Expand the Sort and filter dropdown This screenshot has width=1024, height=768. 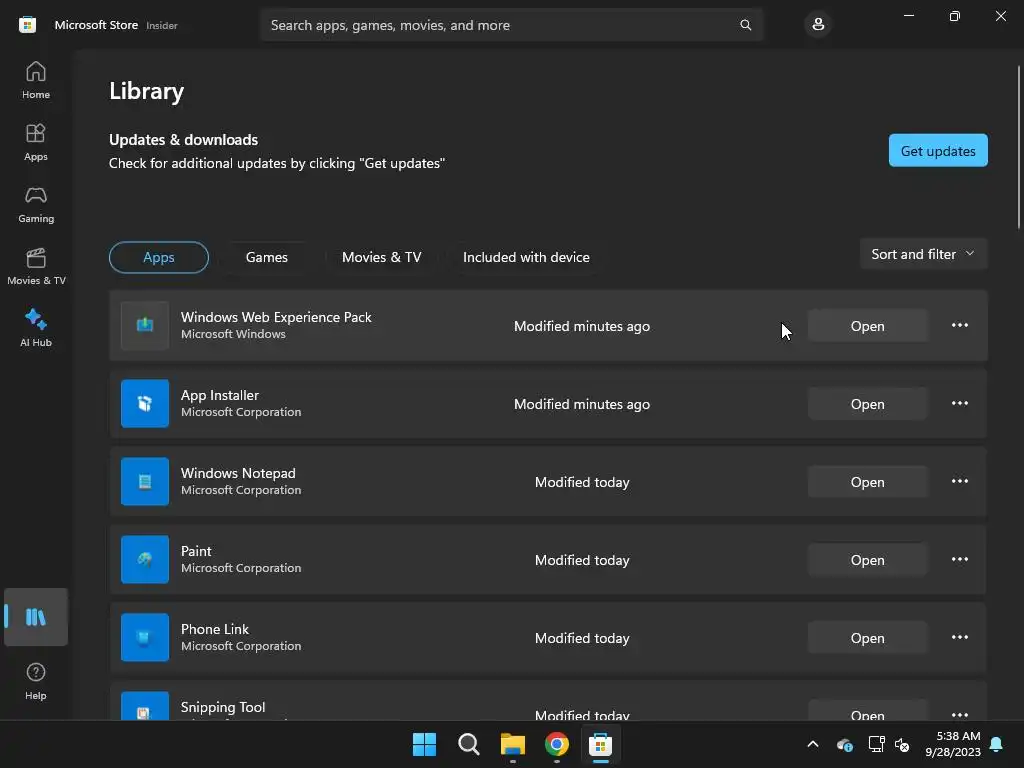923,254
